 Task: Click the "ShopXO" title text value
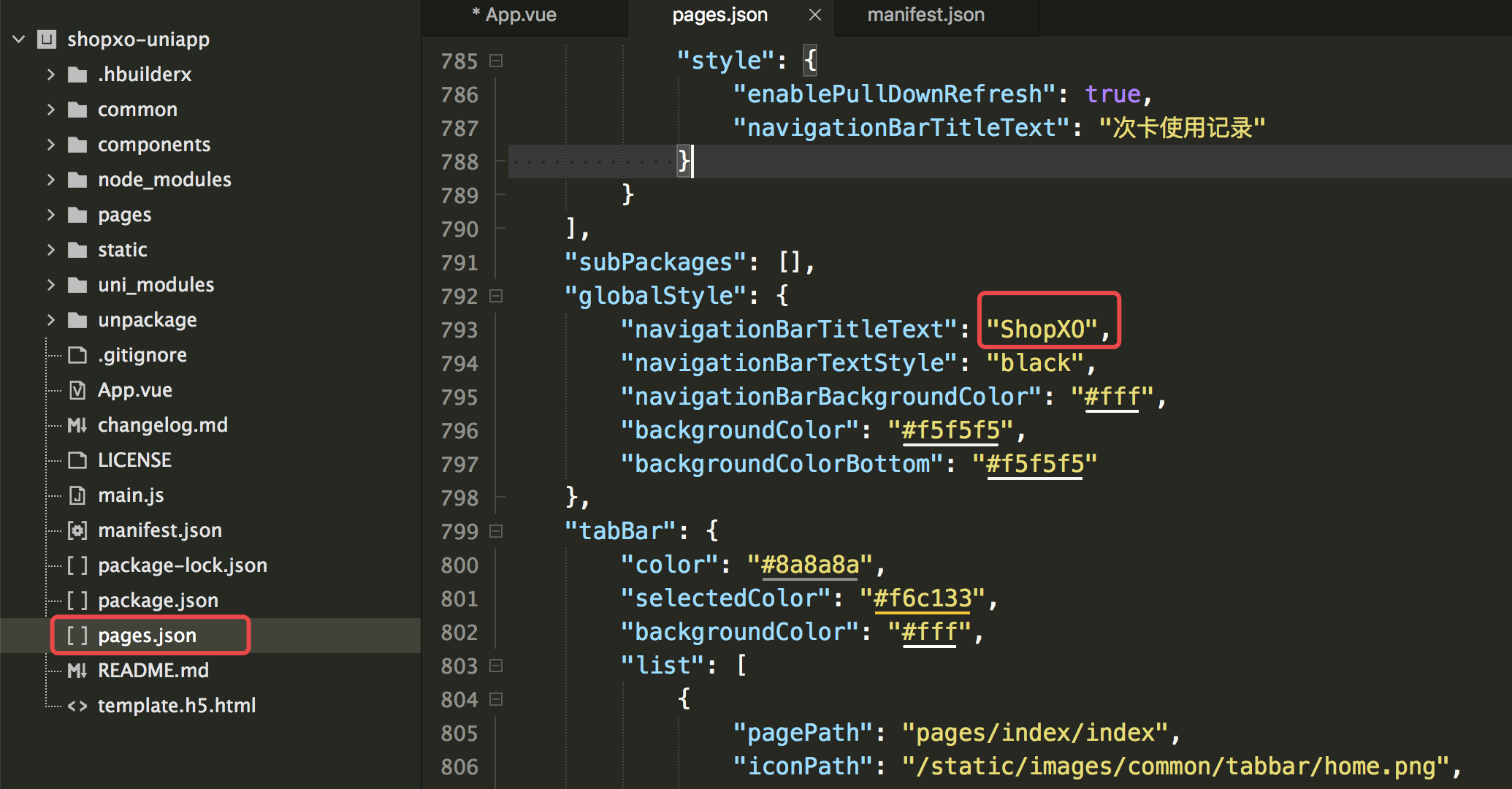click(x=1041, y=329)
